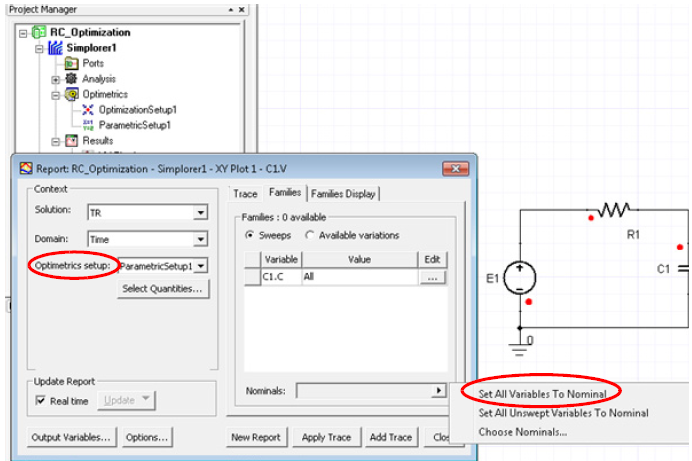Click the Output Variables... button

[x=71, y=437]
